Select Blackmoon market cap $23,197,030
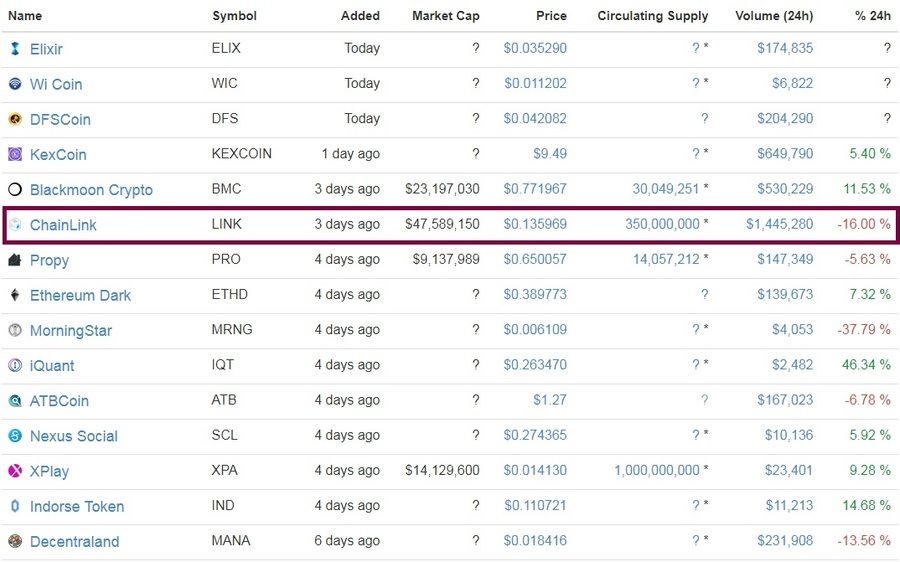Image resolution: width=900 pixels, height=562 pixels. (442, 189)
